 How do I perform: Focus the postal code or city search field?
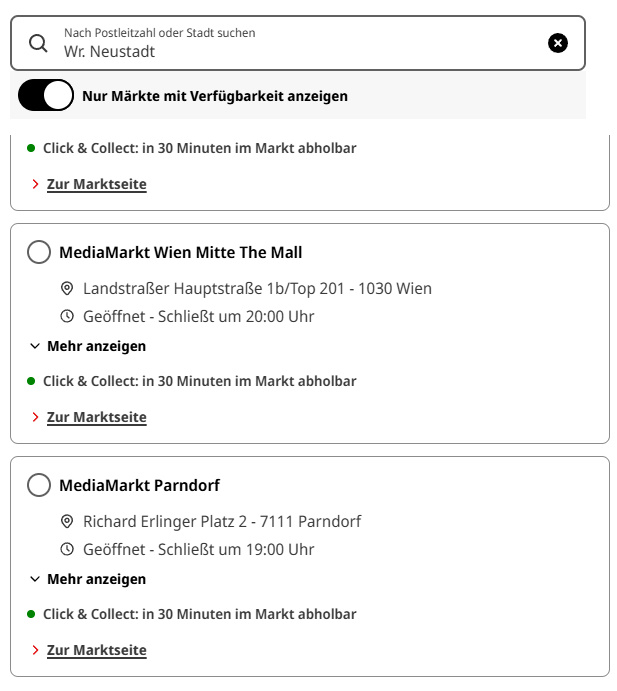tap(298, 43)
